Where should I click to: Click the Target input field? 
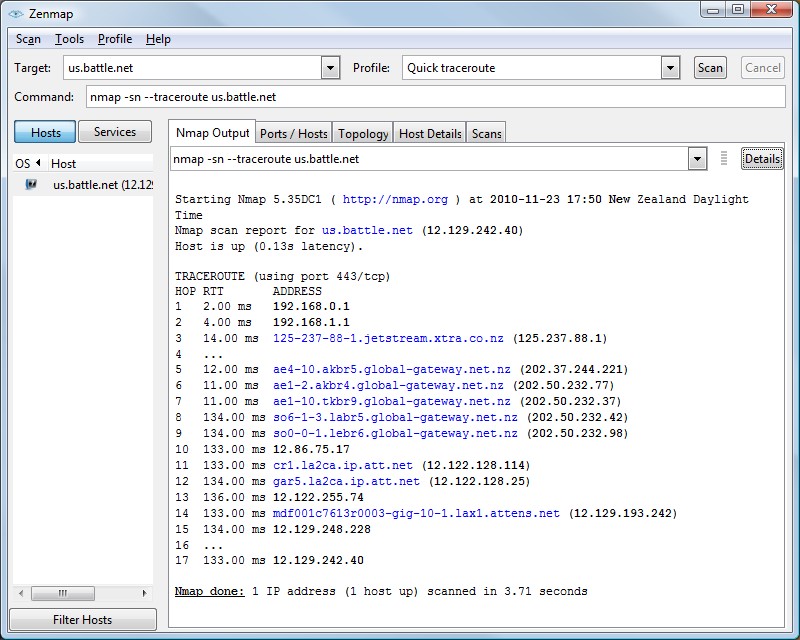click(x=193, y=68)
